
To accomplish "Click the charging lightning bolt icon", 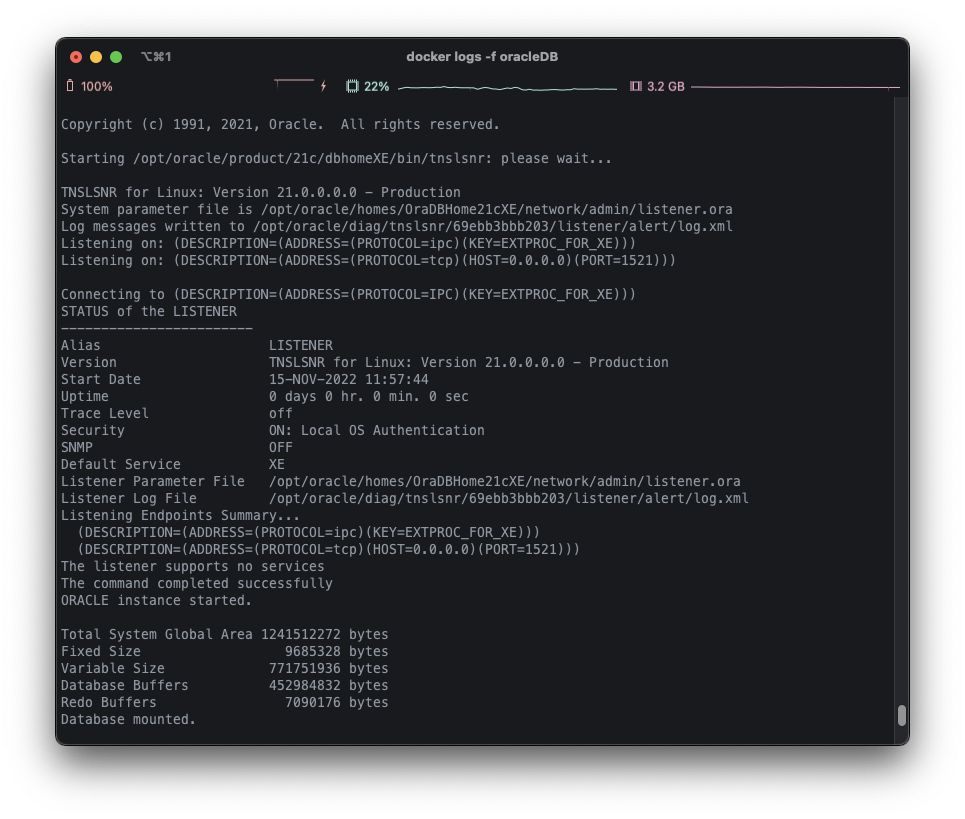I will coord(323,86).
